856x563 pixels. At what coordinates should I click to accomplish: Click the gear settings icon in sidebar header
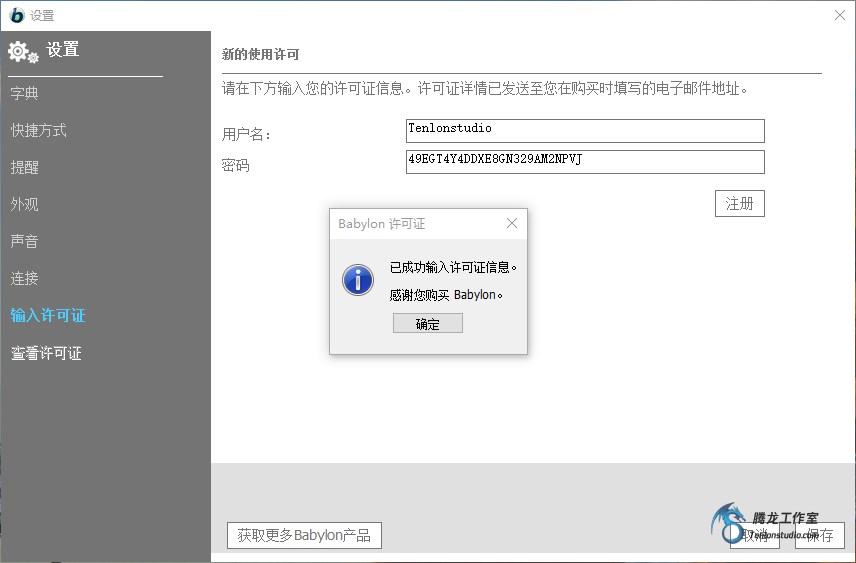(x=23, y=52)
